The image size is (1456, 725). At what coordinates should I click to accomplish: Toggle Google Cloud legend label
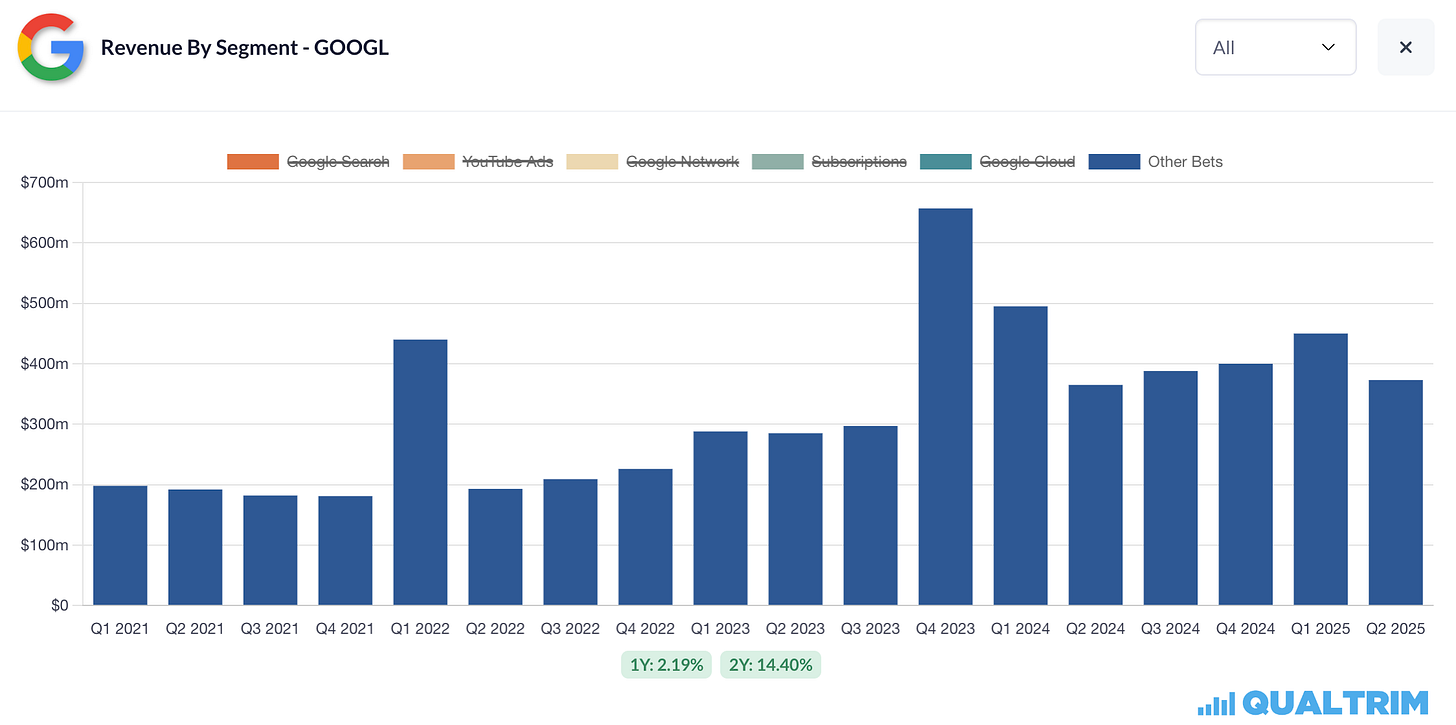[x=1027, y=161]
